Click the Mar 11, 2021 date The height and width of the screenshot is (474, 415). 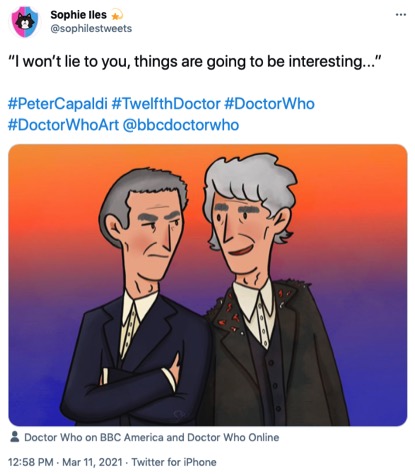click(x=92, y=462)
